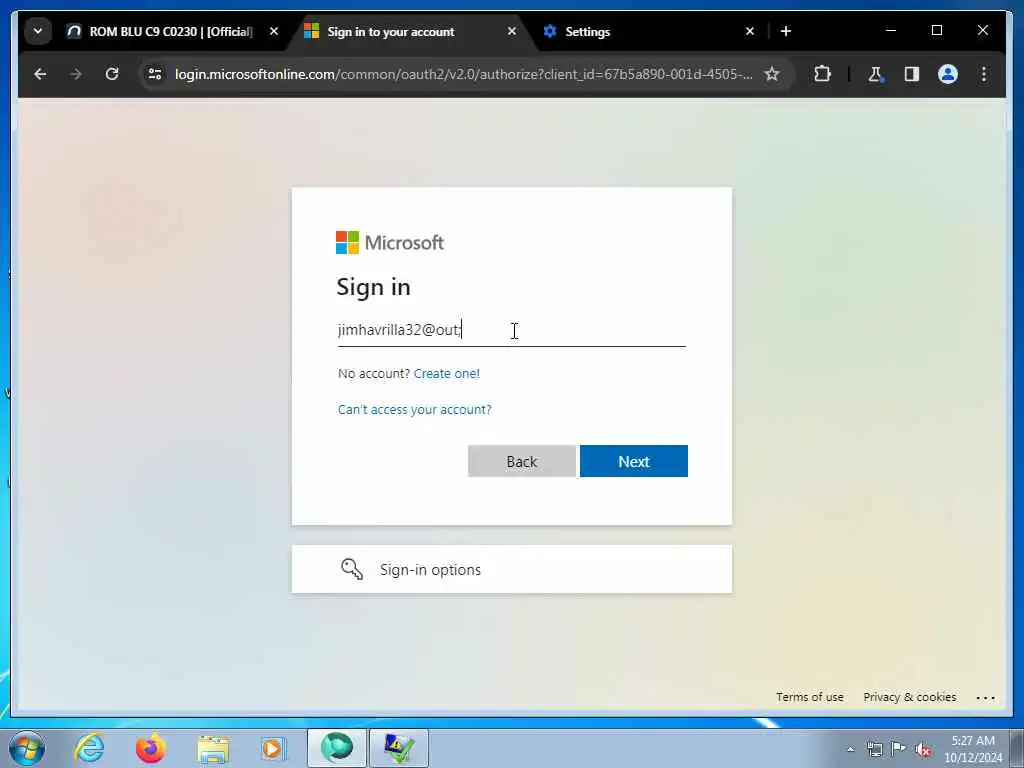
Task: Open the Chrome profile avatar
Action: (948, 74)
